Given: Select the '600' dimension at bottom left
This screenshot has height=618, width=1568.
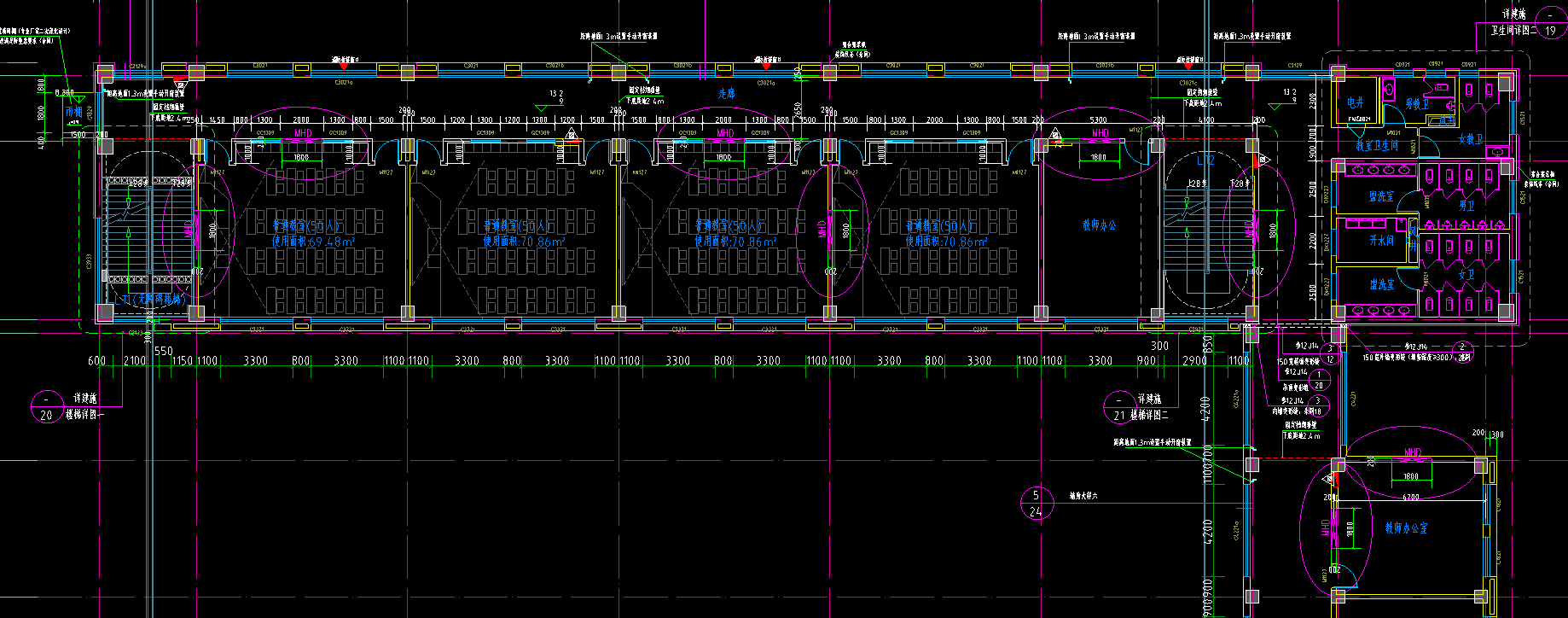Looking at the screenshot, I should 96,361.
